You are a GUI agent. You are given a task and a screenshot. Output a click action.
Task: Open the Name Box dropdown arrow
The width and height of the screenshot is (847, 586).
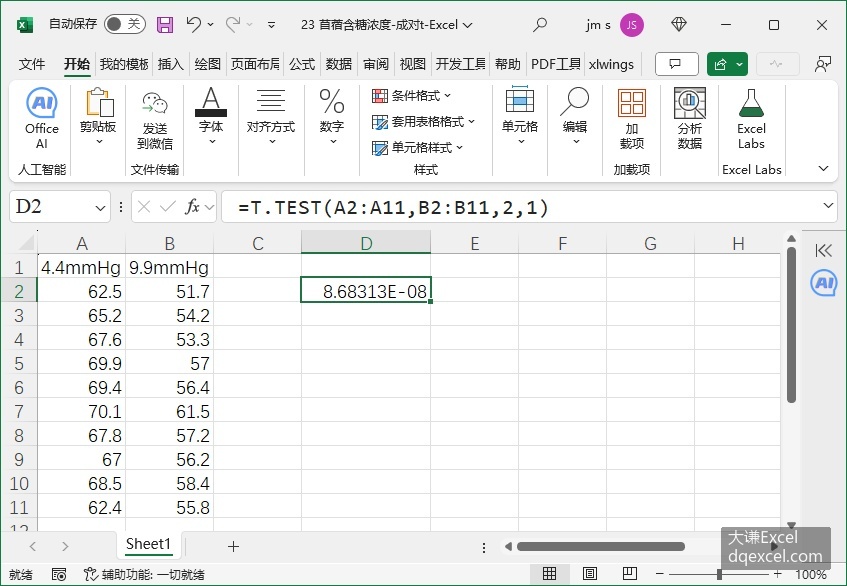click(100, 207)
